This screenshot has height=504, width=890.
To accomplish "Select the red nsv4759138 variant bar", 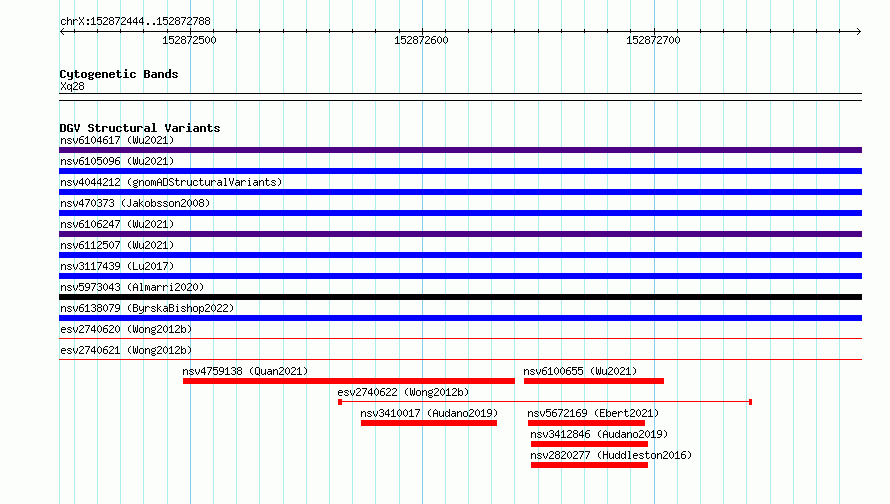I will 349,381.
